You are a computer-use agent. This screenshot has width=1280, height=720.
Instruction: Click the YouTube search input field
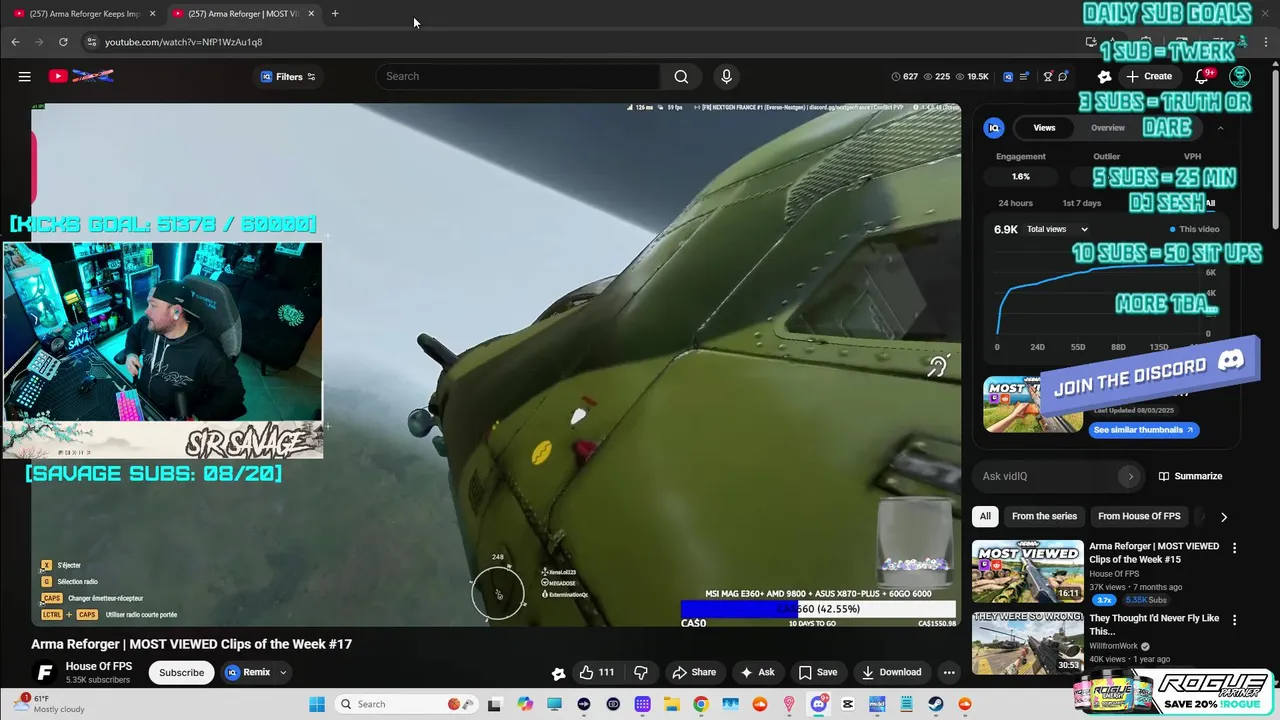(x=520, y=76)
